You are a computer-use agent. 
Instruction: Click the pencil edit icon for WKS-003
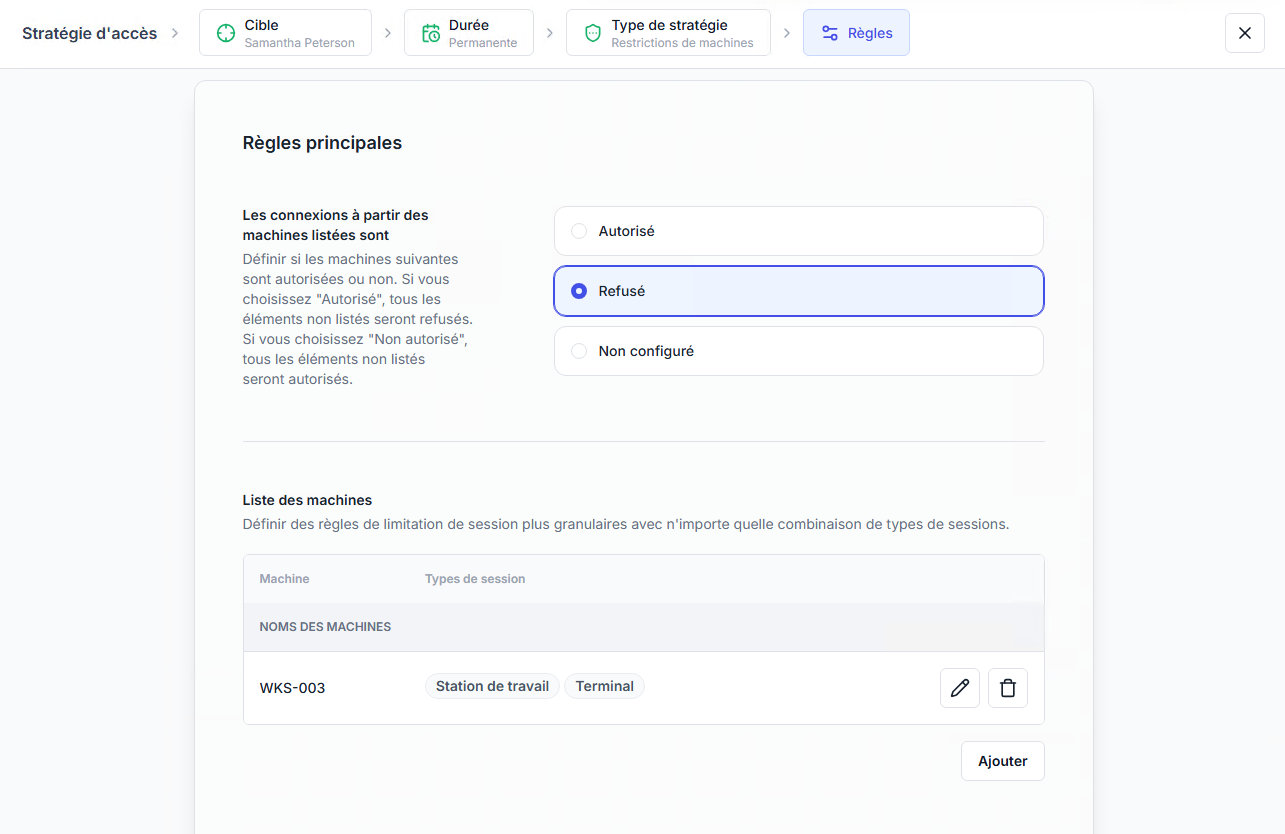960,688
